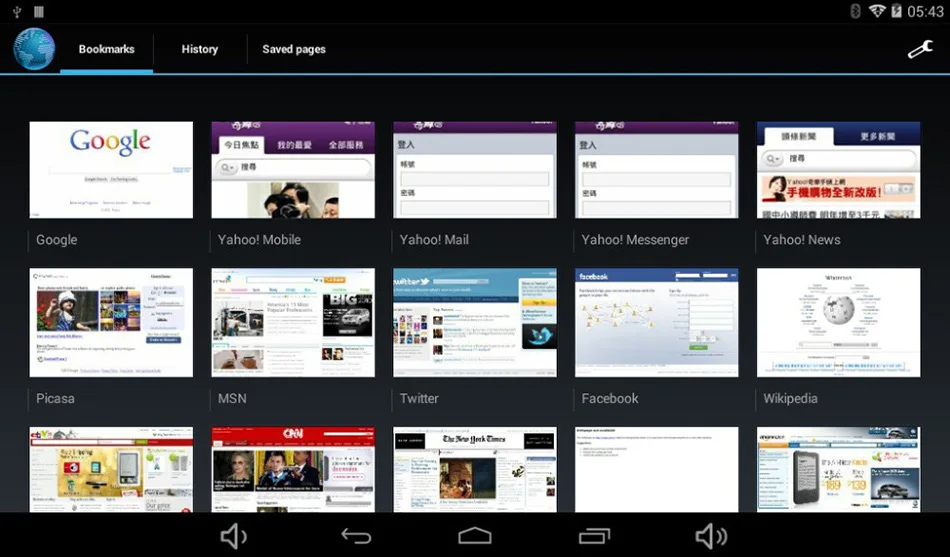Image resolution: width=950 pixels, height=557 pixels.
Task: Tap the battery status icon
Action: pos(896,11)
